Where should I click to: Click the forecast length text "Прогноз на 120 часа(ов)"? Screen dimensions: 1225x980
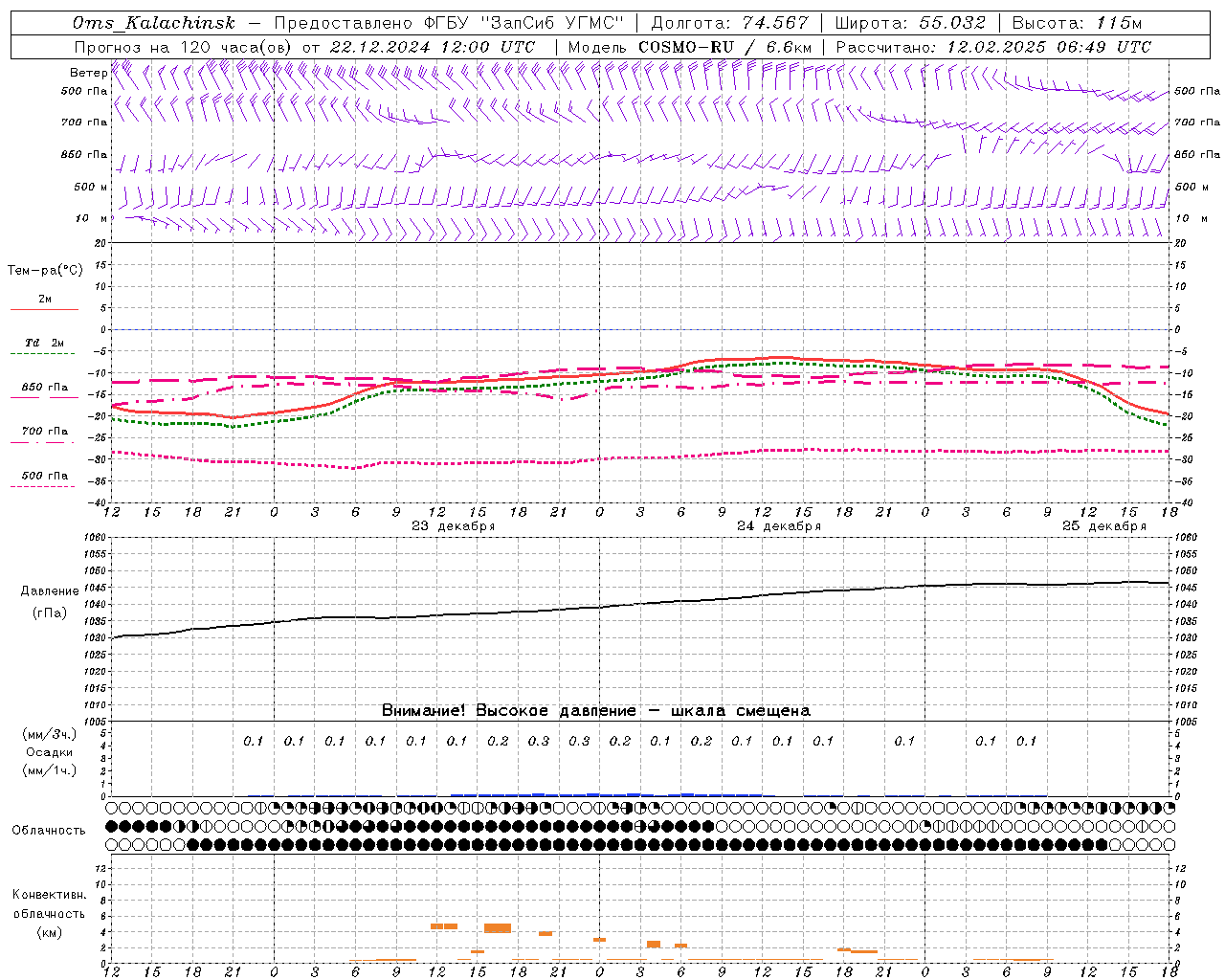184,47
